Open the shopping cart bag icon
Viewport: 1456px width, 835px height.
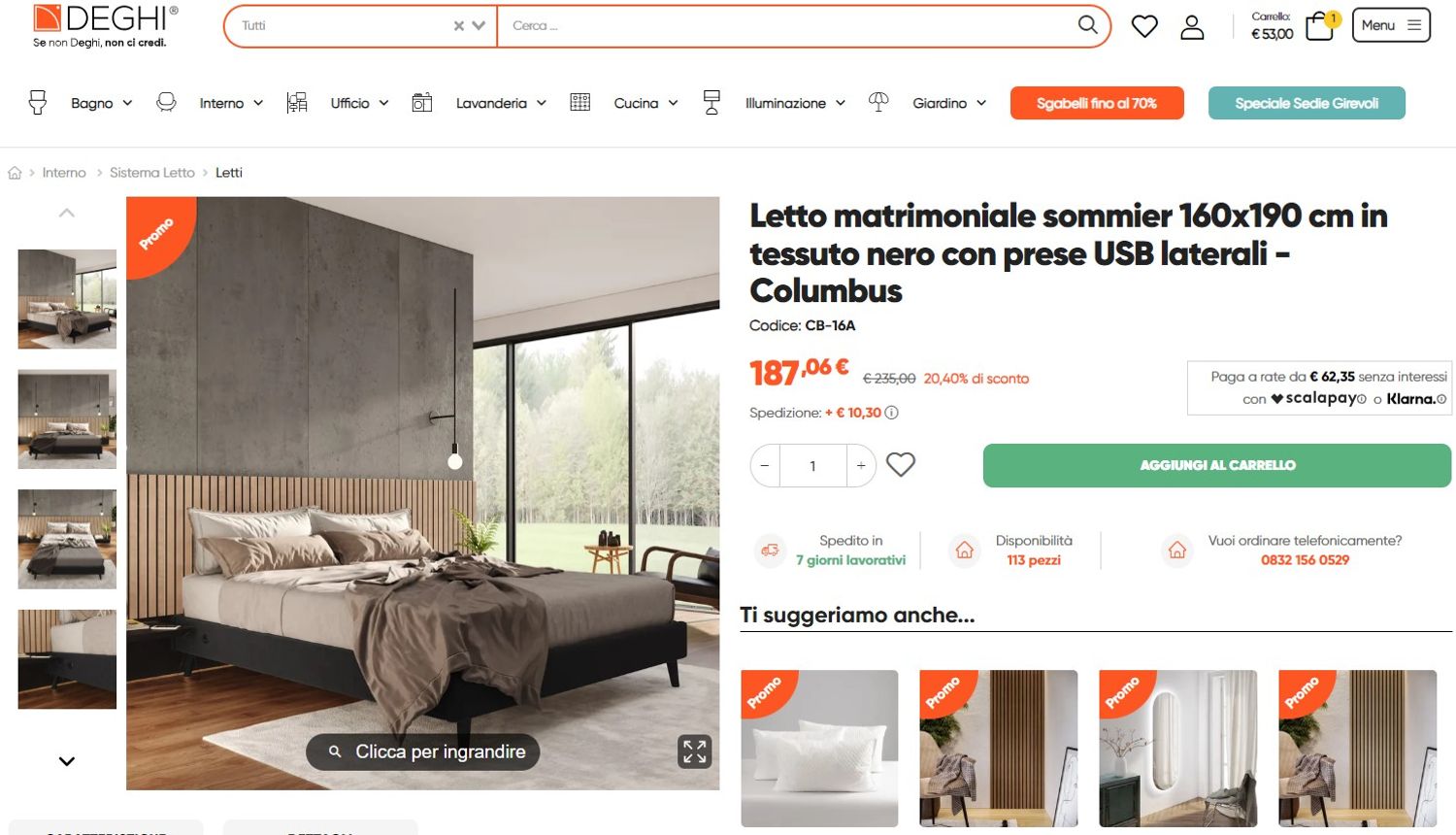click(x=1320, y=26)
